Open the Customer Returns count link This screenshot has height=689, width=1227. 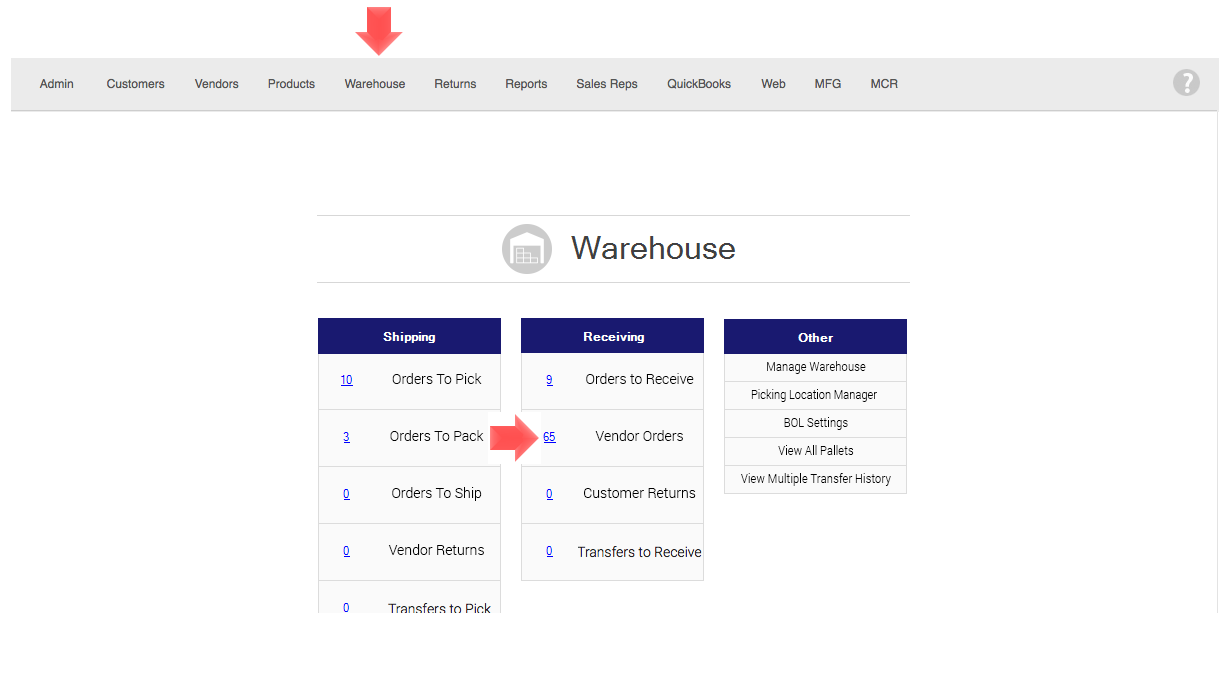pos(549,494)
